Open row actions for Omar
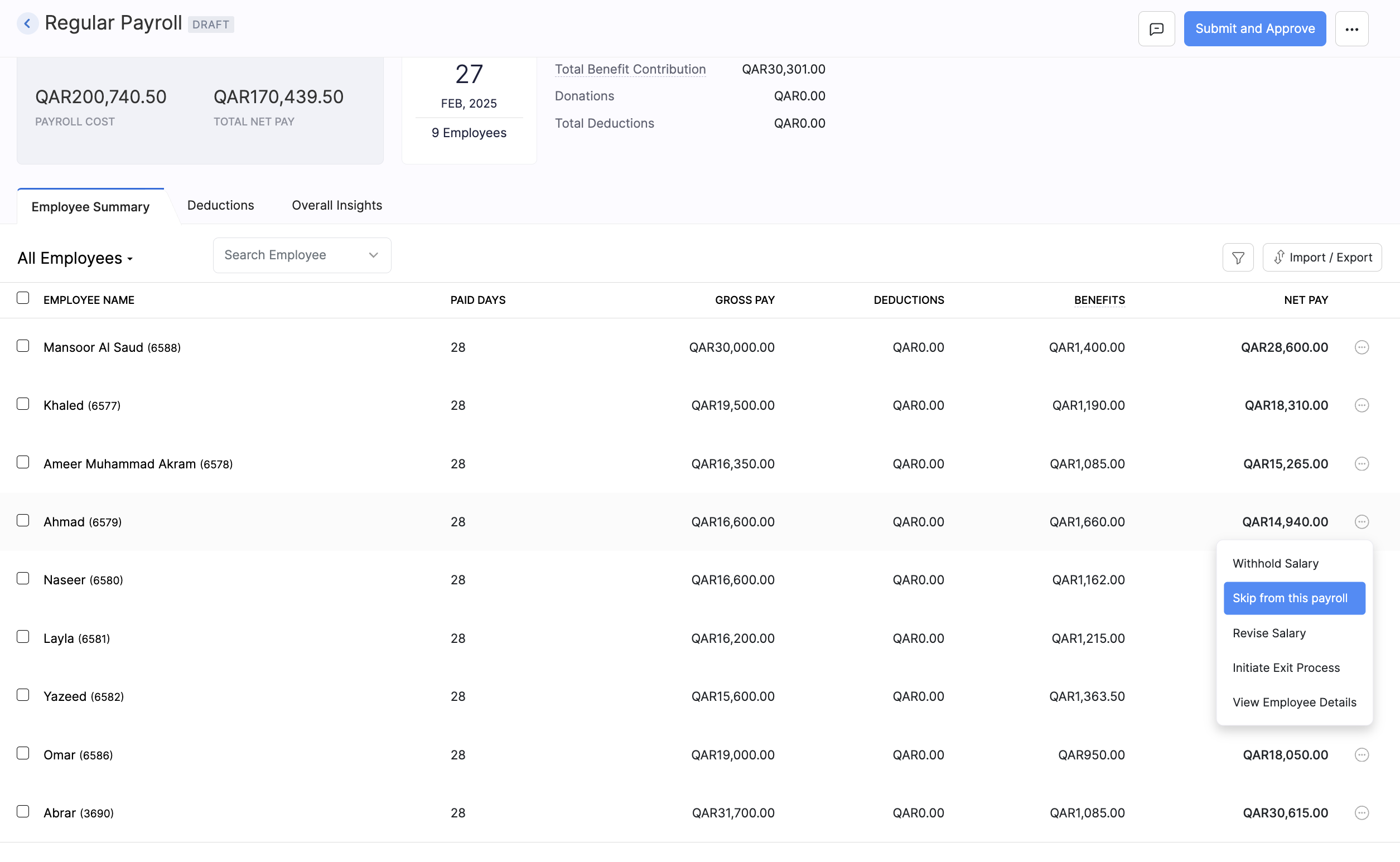 [x=1362, y=754]
